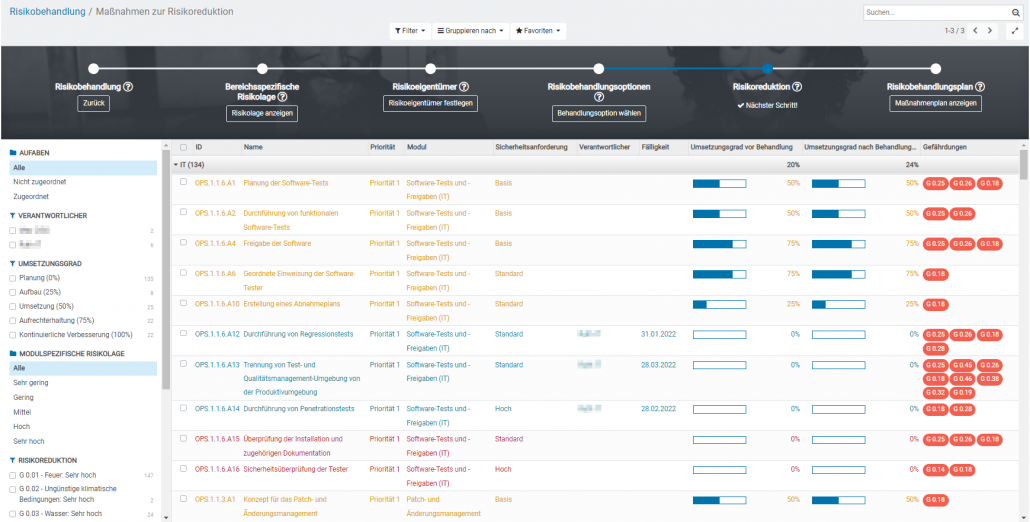Click the Maßnahmenplan anzeigen button
Image resolution: width=1030 pixels, height=522 pixels.
(935, 104)
